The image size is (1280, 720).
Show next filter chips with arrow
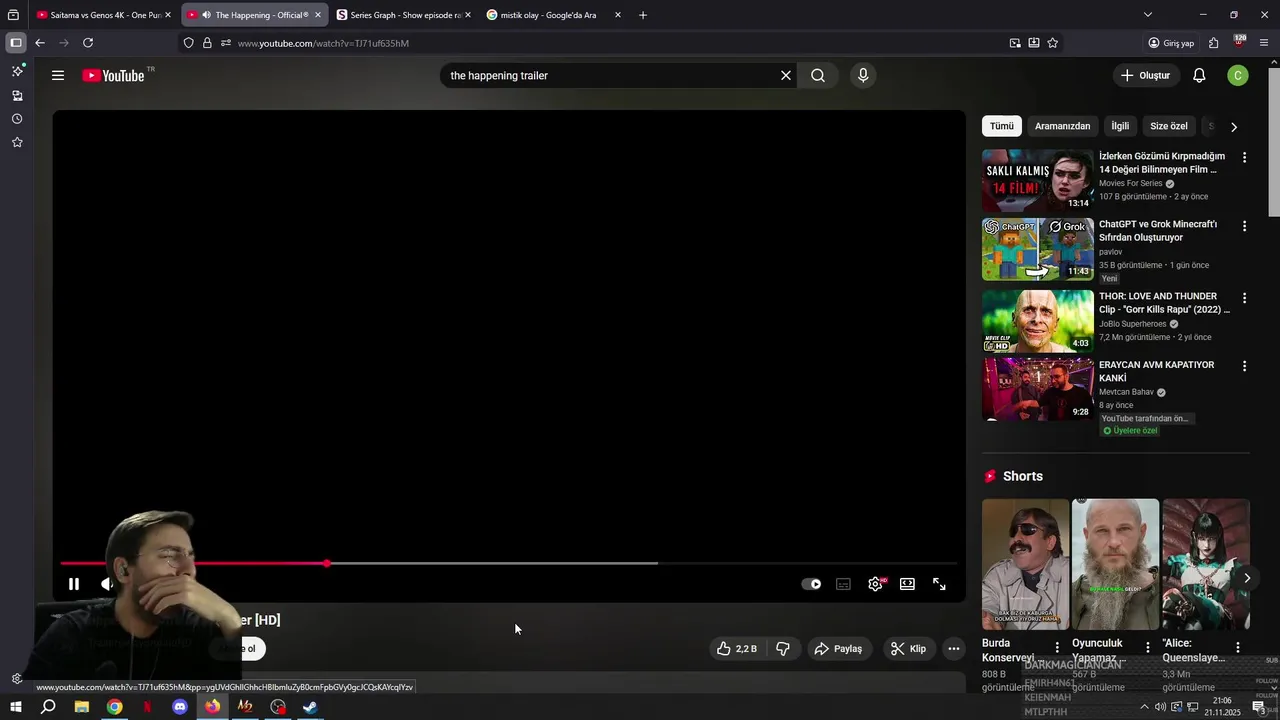point(1234,127)
